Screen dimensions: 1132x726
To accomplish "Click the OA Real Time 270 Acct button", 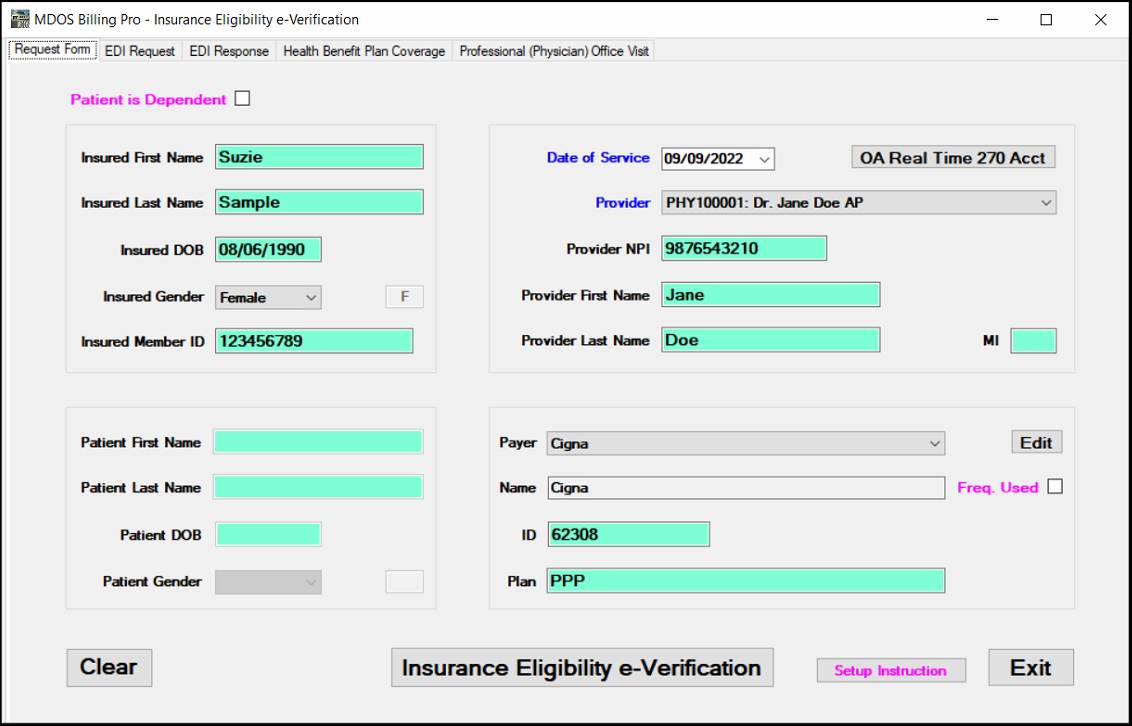I will click(x=951, y=157).
